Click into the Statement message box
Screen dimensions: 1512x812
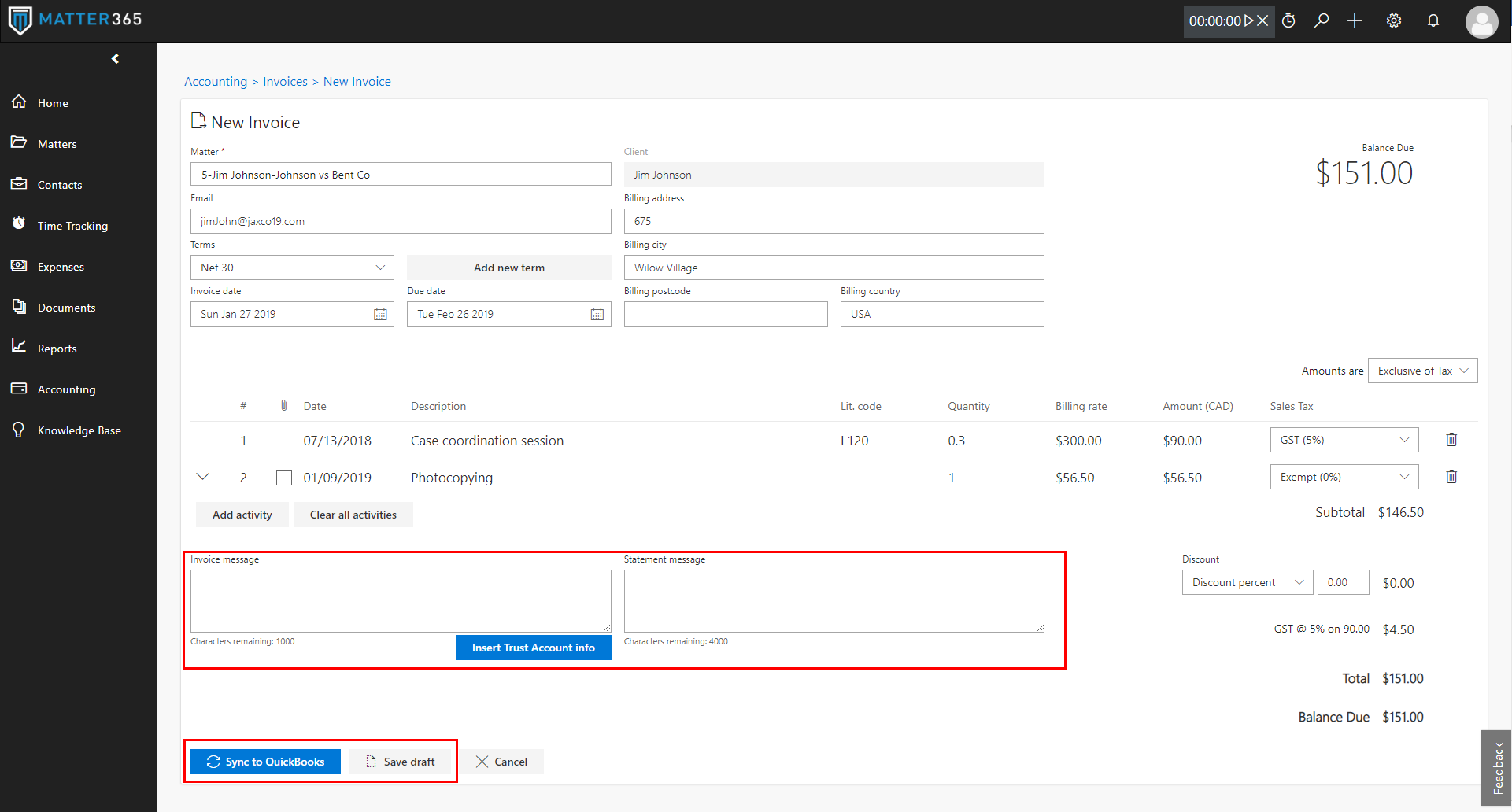pos(834,601)
